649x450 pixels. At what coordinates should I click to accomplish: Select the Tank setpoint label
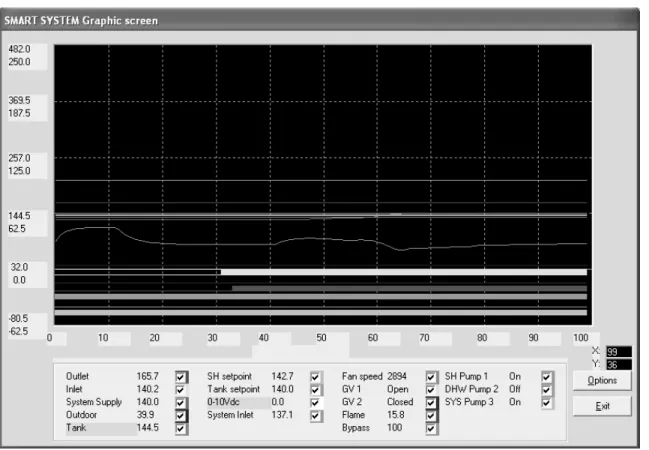click(x=233, y=389)
